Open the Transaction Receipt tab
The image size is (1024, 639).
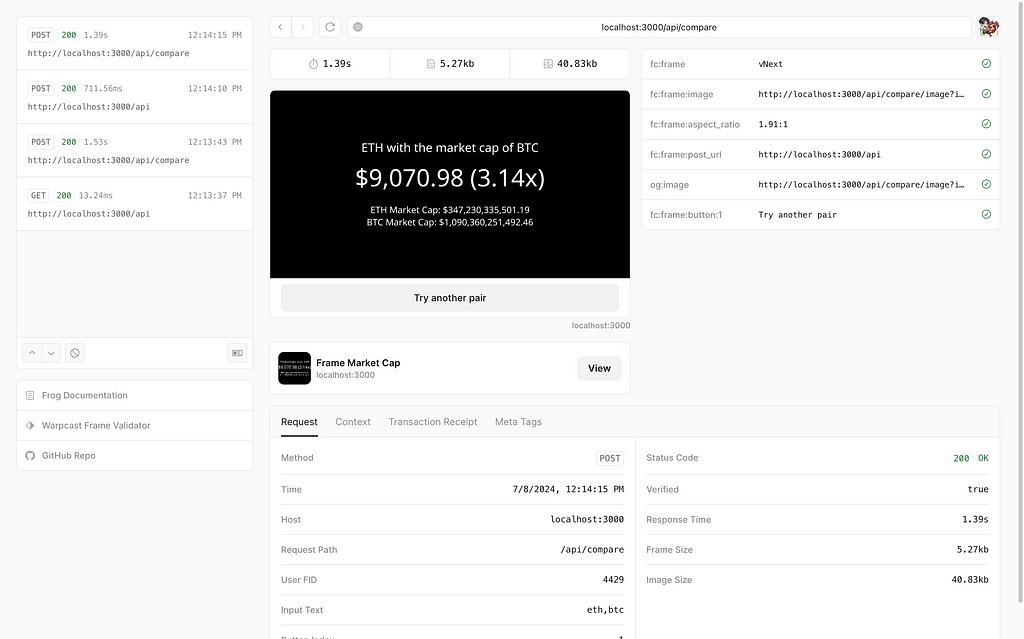tap(433, 422)
